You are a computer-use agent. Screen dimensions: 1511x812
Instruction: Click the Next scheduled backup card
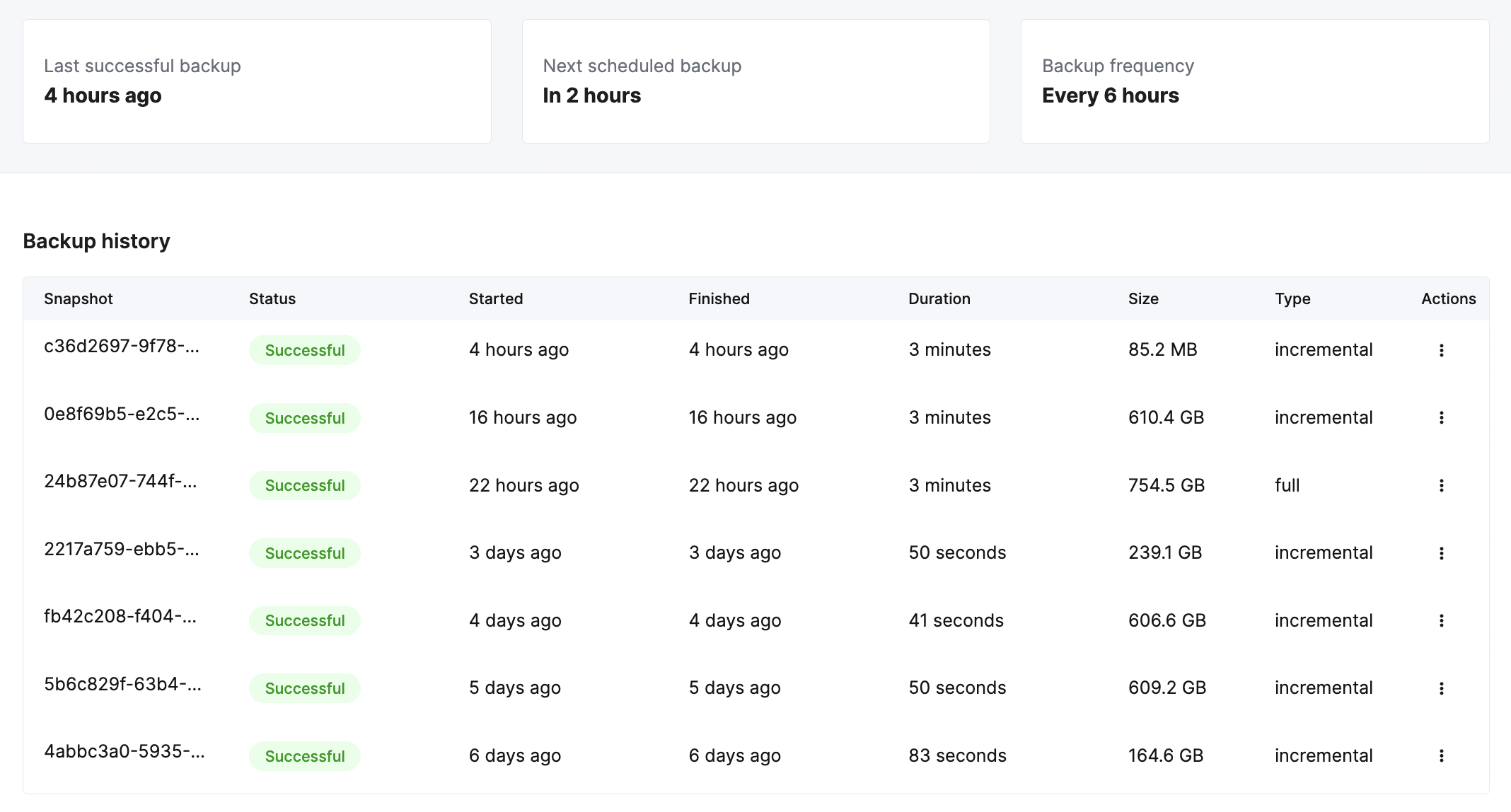[756, 81]
